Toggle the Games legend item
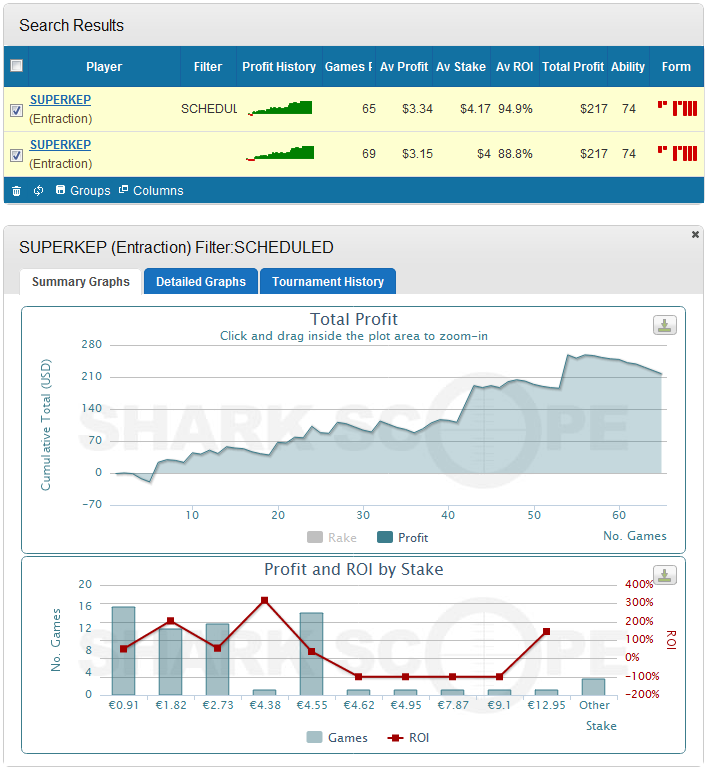 coord(337,738)
